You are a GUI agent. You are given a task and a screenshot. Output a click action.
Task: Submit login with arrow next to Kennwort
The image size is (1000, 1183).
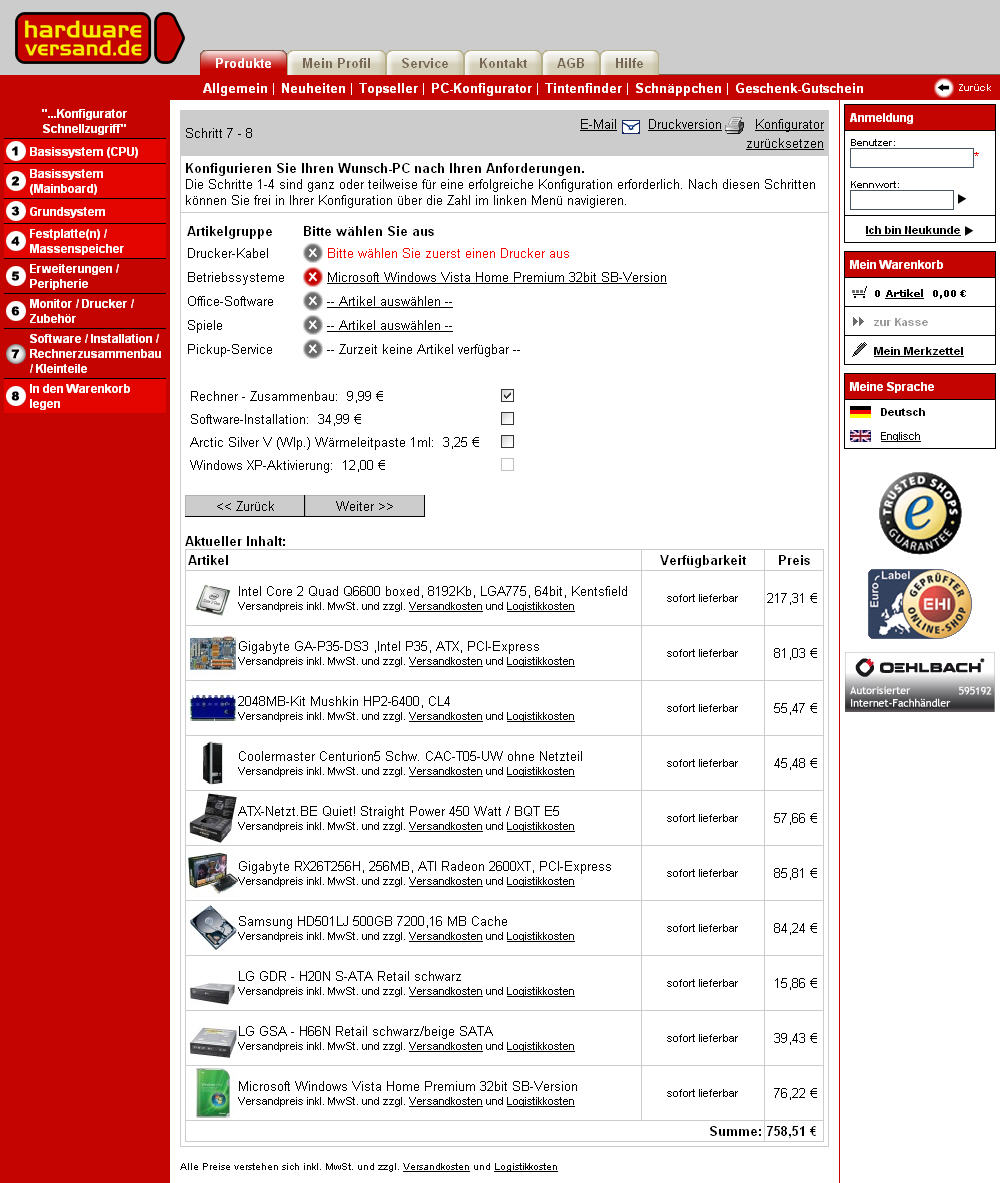coord(962,199)
